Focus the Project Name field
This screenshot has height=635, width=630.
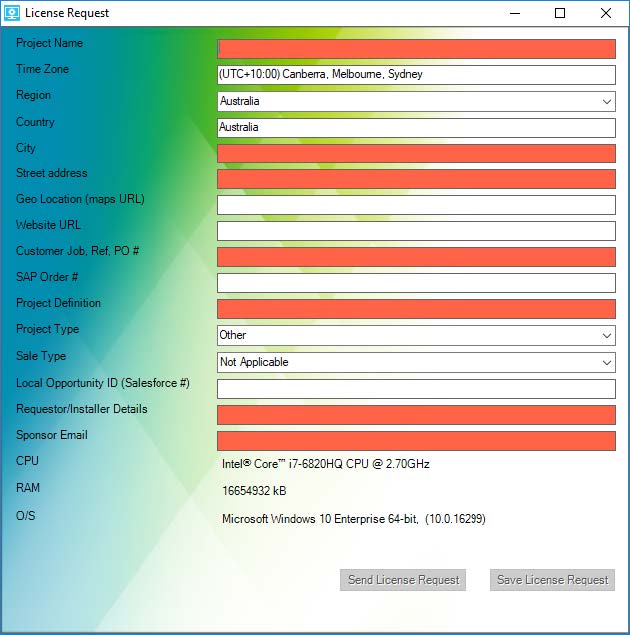coord(416,49)
